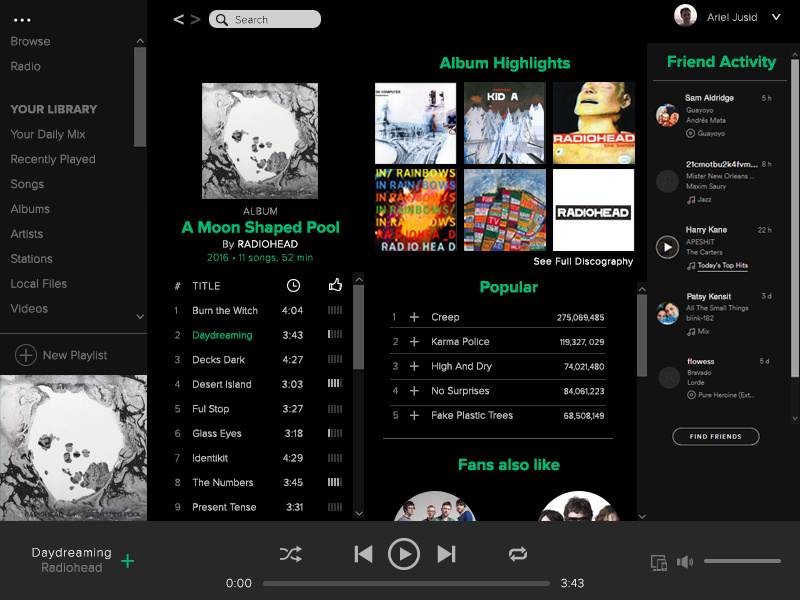Toggle shuffle playback
The height and width of the screenshot is (600, 800).
(290, 553)
